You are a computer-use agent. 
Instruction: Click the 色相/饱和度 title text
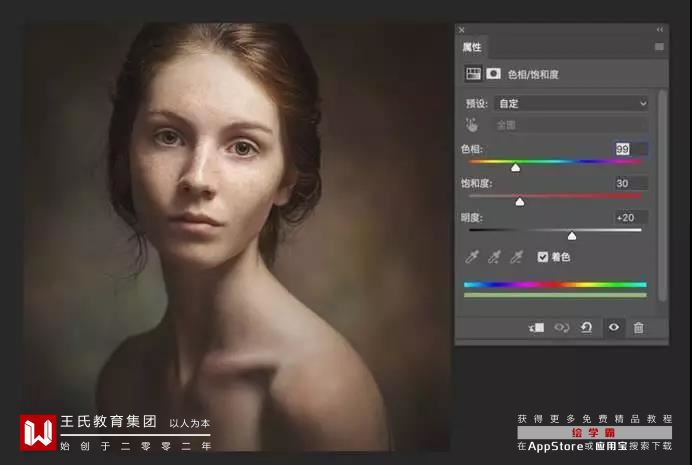click(533, 75)
